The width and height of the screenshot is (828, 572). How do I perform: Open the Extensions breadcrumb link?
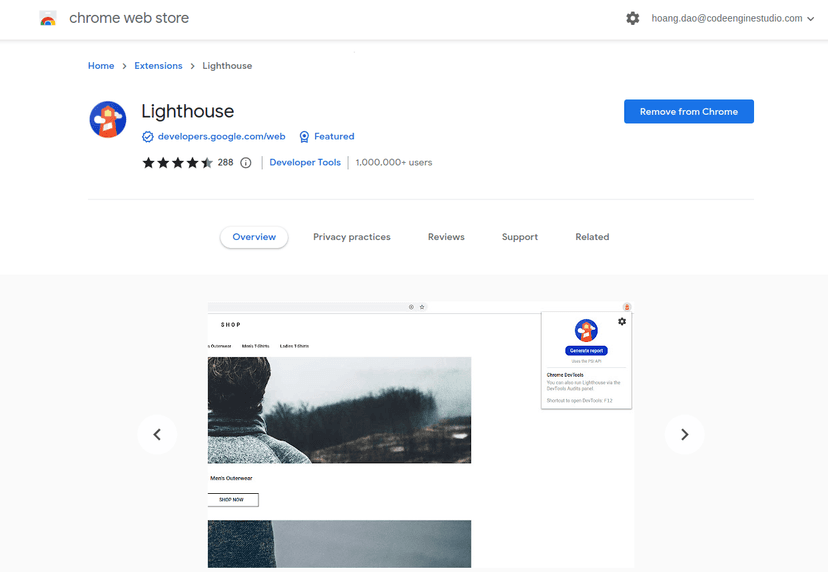158,65
